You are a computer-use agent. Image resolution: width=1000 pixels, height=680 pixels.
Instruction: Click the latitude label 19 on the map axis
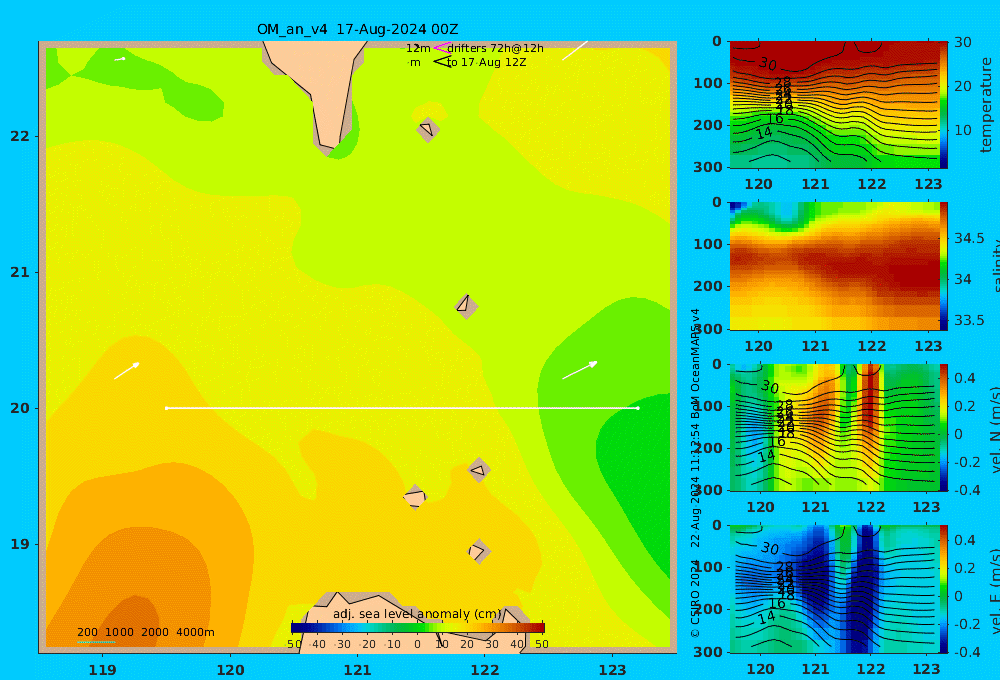(19, 544)
